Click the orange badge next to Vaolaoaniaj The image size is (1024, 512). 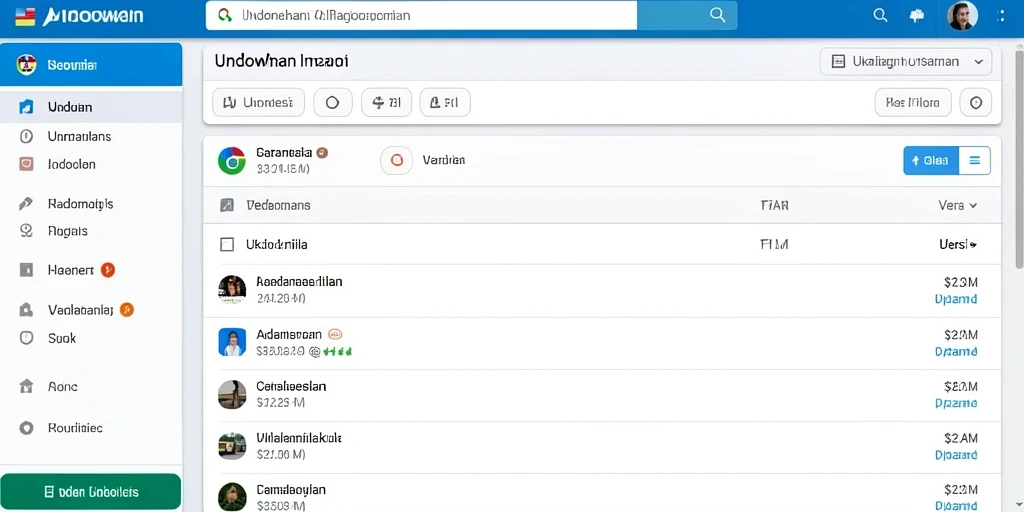pyautogui.click(x=127, y=310)
